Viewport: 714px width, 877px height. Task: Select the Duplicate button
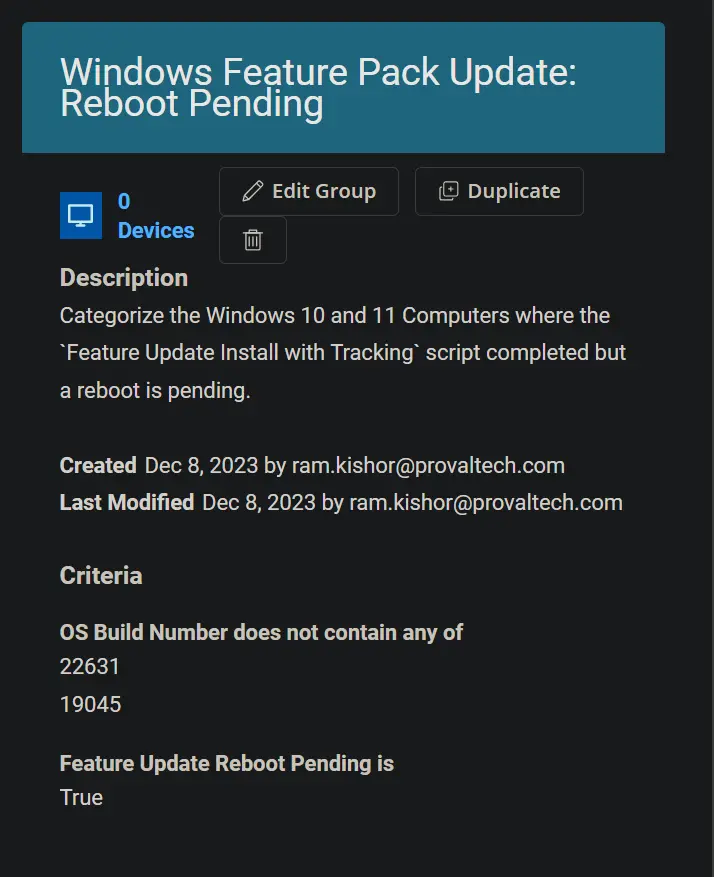[499, 191]
